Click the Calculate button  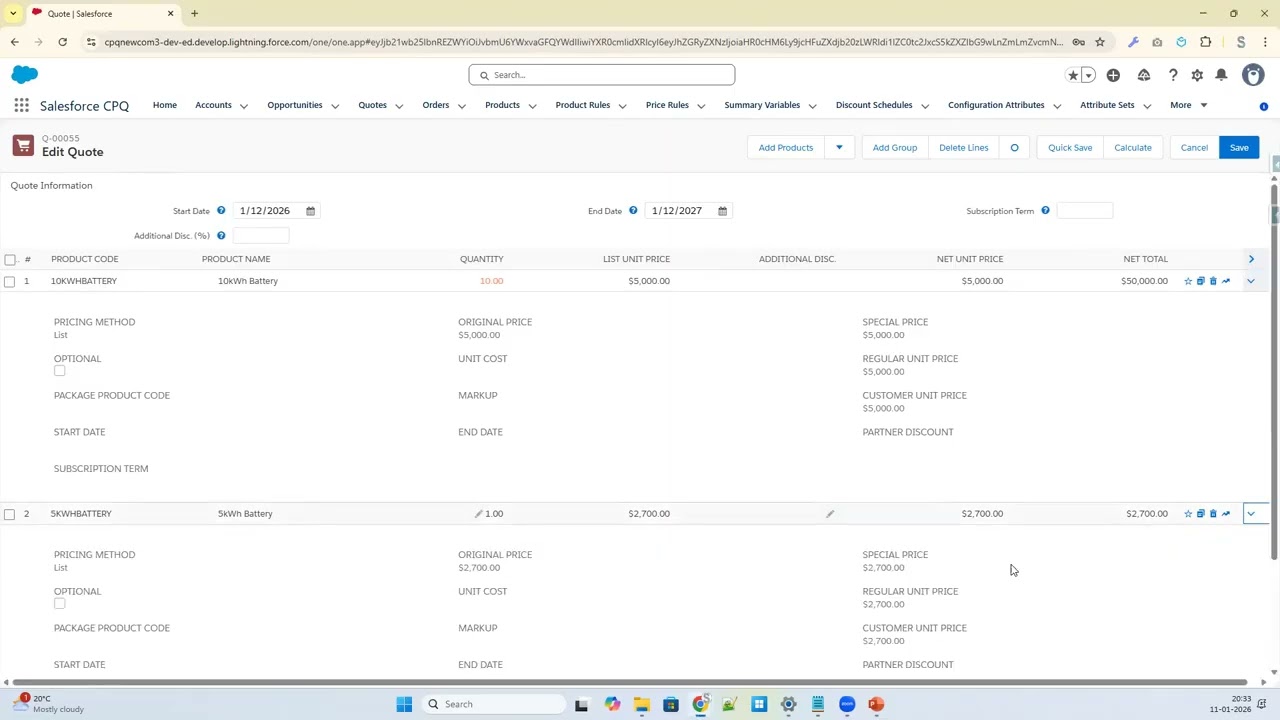click(1133, 148)
